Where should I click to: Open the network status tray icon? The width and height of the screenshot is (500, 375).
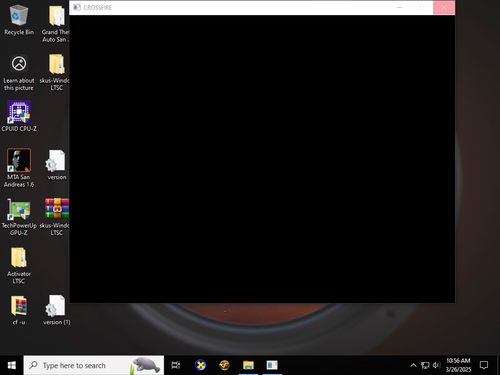[x=425, y=365]
